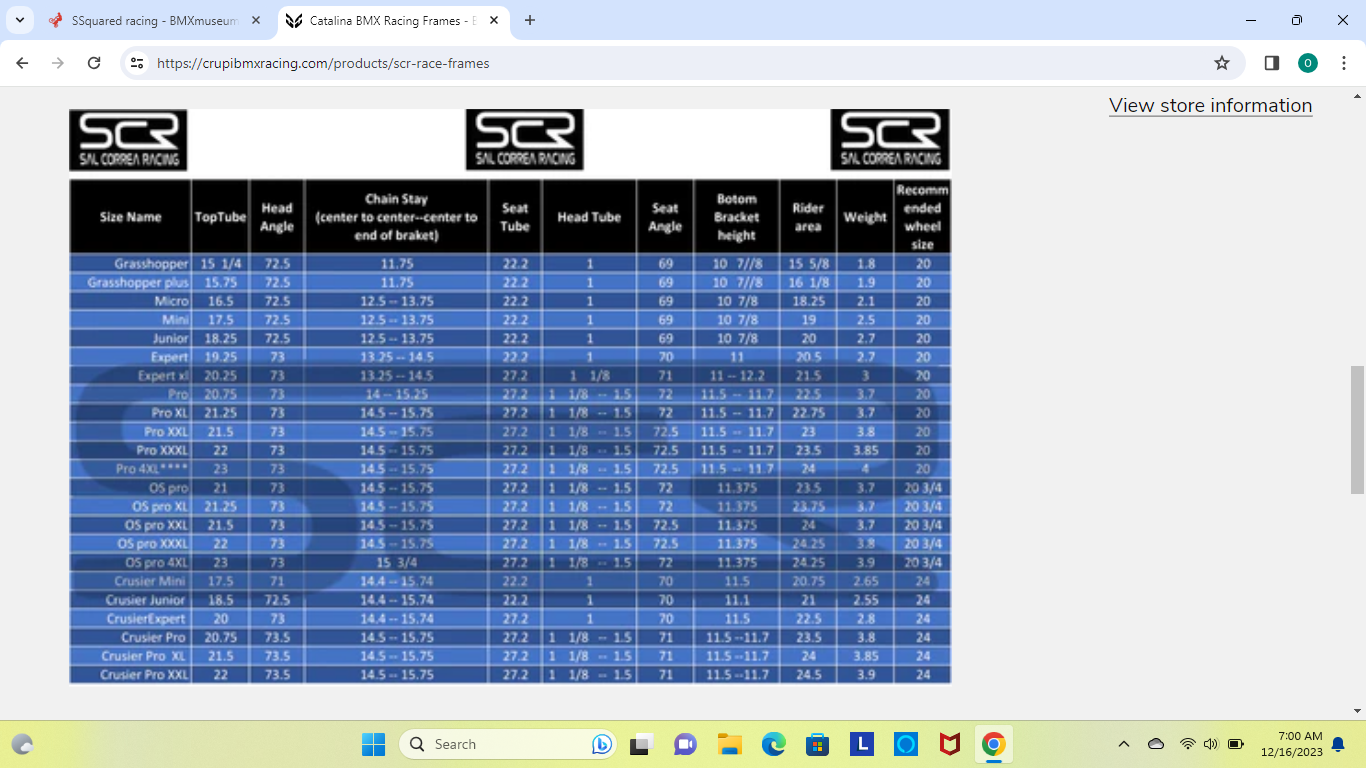1366x768 pixels.
Task: Click the vertical scrollbar thumb
Action: coord(1357,430)
